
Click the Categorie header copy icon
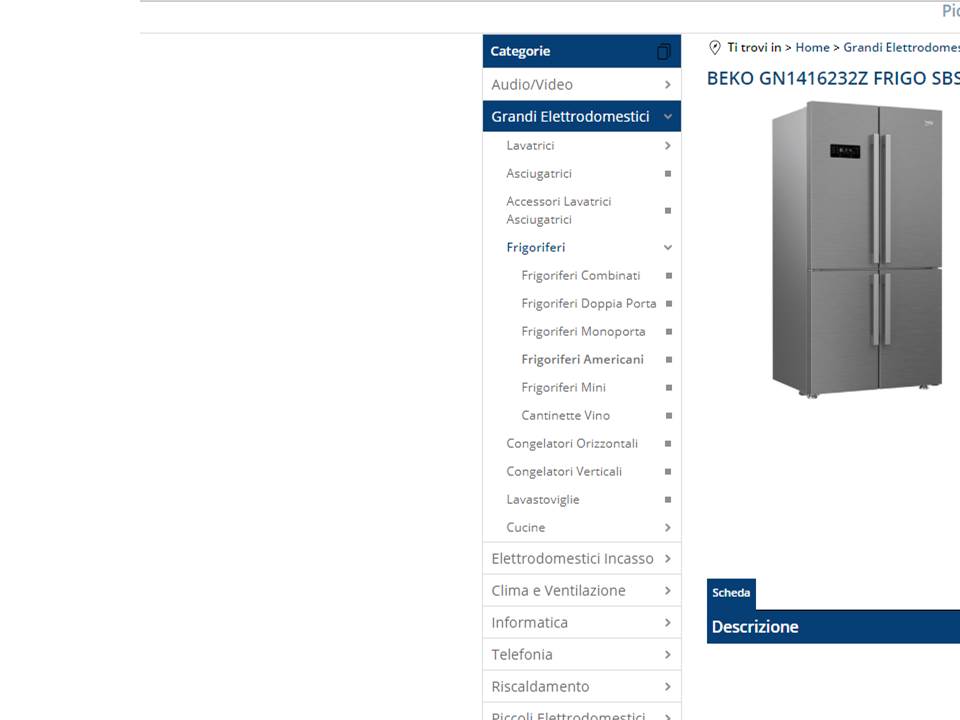tap(664, 52)
